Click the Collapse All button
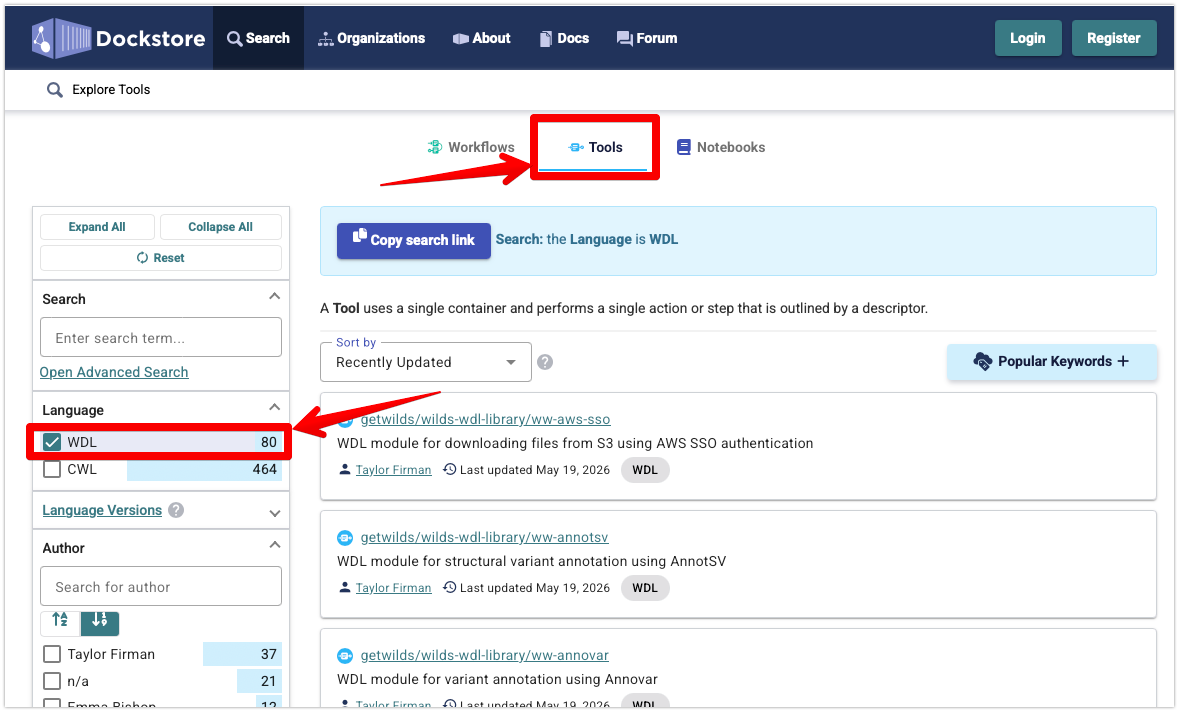The width and height of the screenshot is (1179, 712). [220, 227]
